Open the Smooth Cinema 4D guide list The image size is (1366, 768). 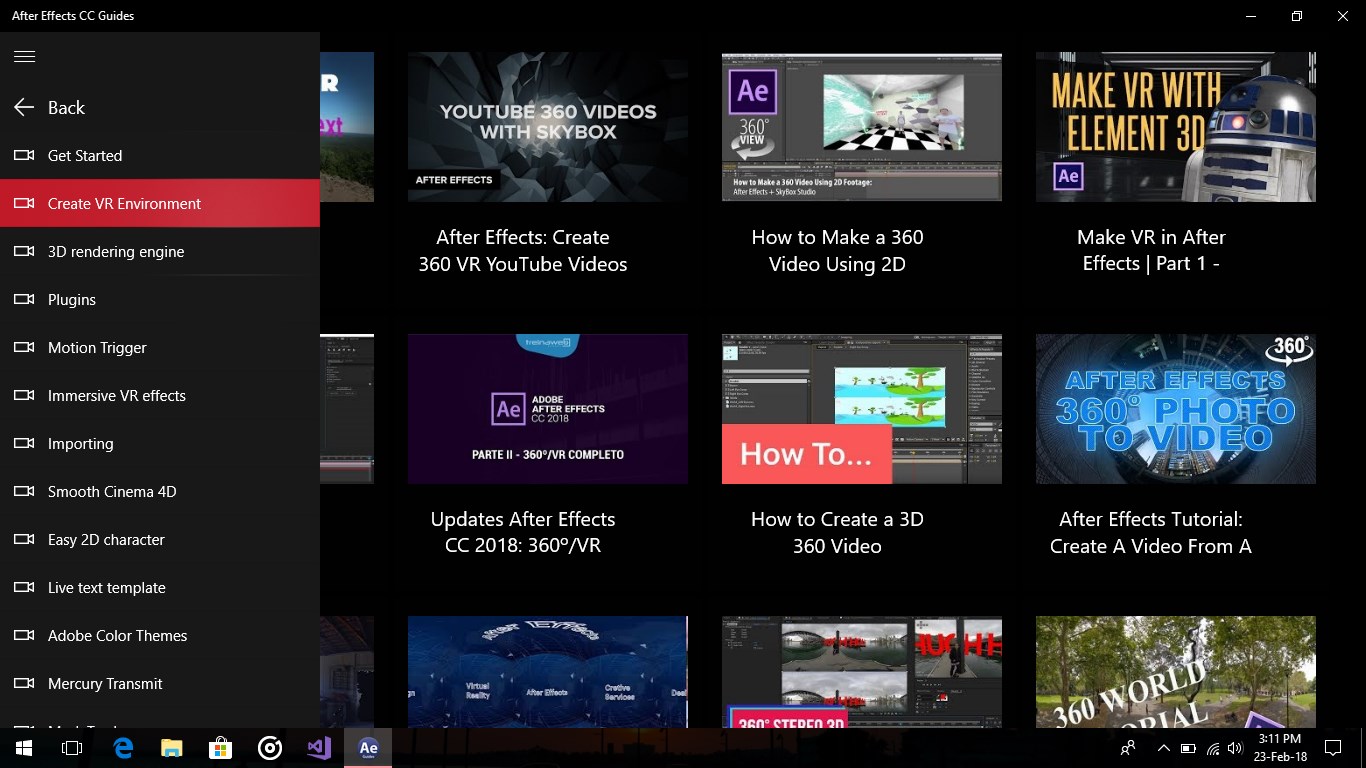pos(160,492)
